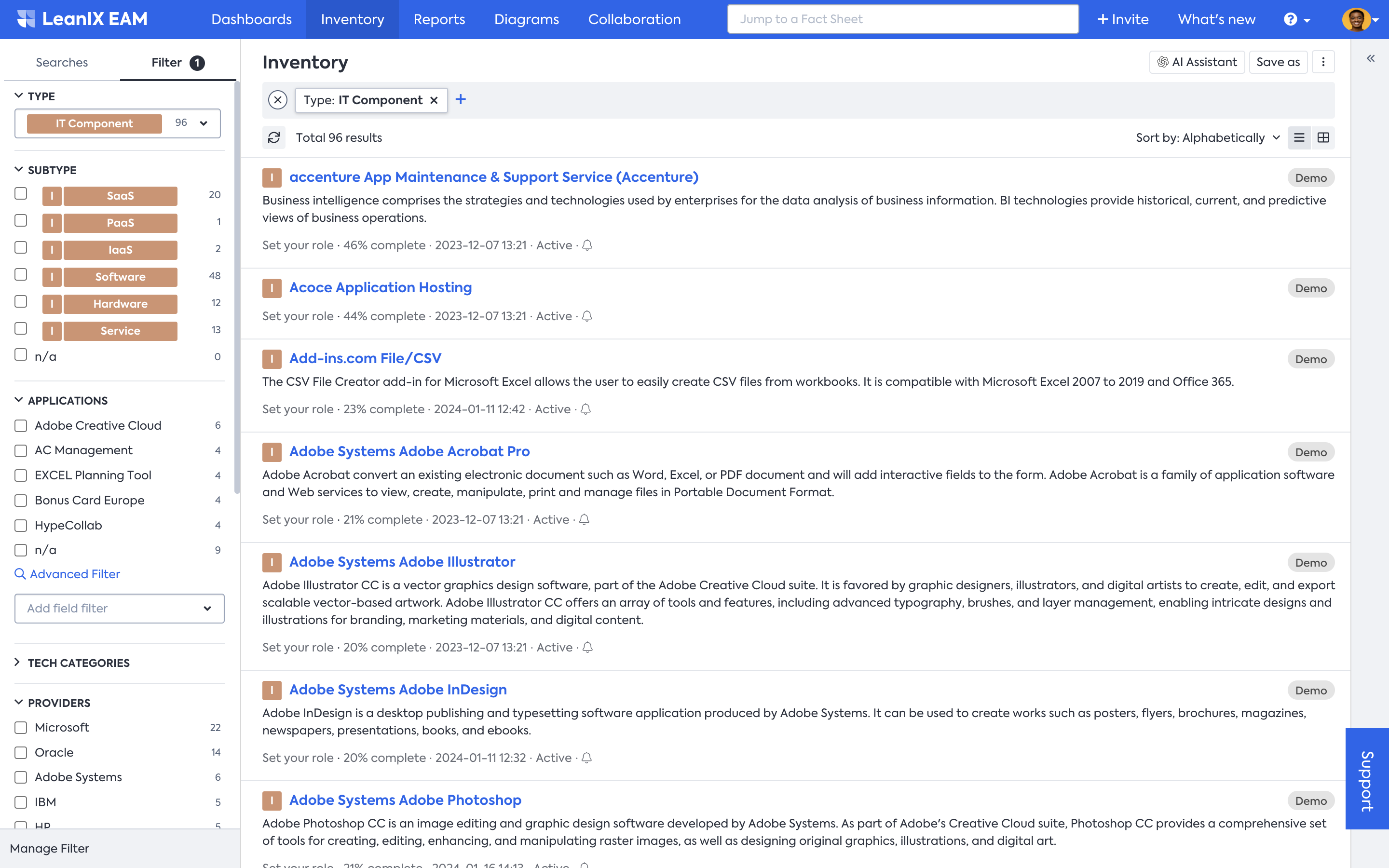The height and width of the screenshot is (868, 1389).
Task: Open the Reports menu
Action: (439, 19)
